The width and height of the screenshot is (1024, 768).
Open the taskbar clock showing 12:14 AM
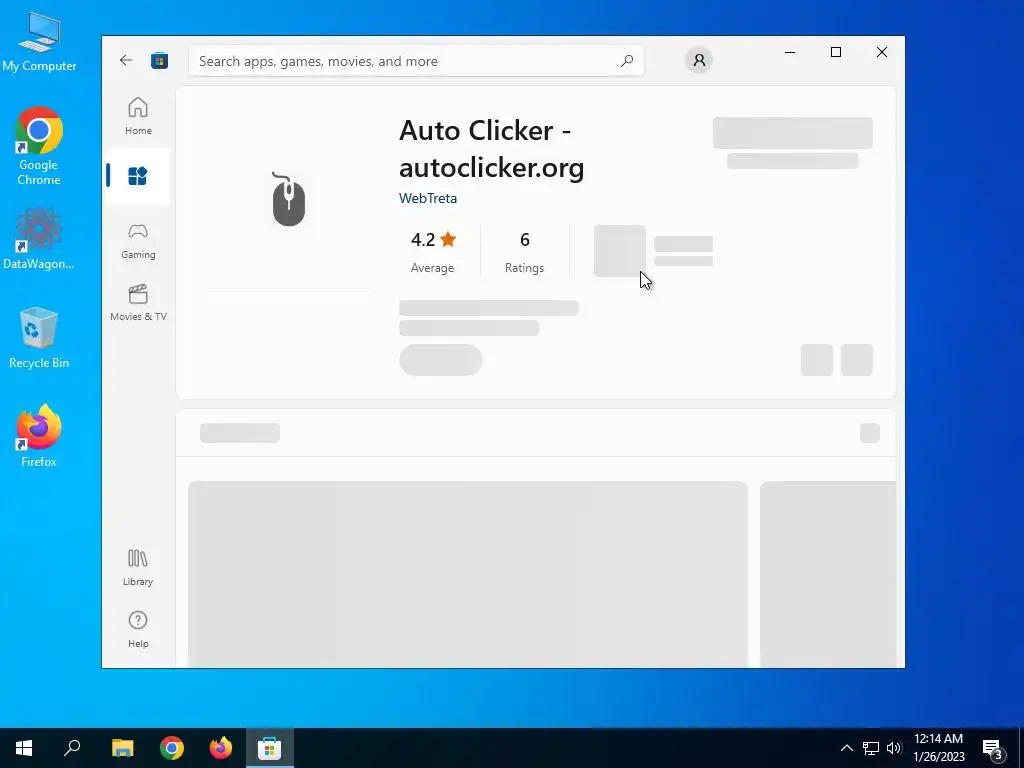tap(938, 748)
